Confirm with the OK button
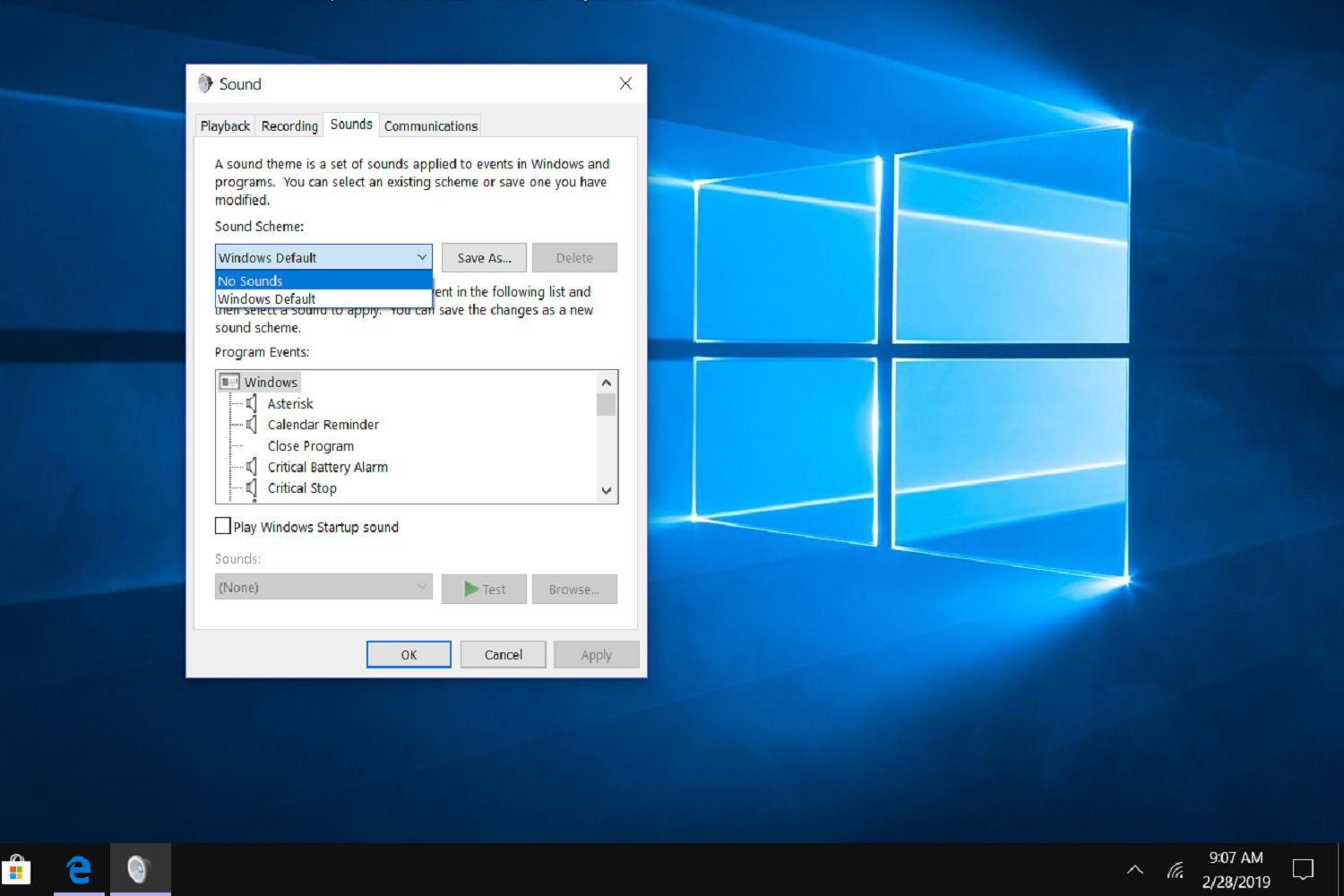This screenshot has width=1344, height=896. coord(409,655)
